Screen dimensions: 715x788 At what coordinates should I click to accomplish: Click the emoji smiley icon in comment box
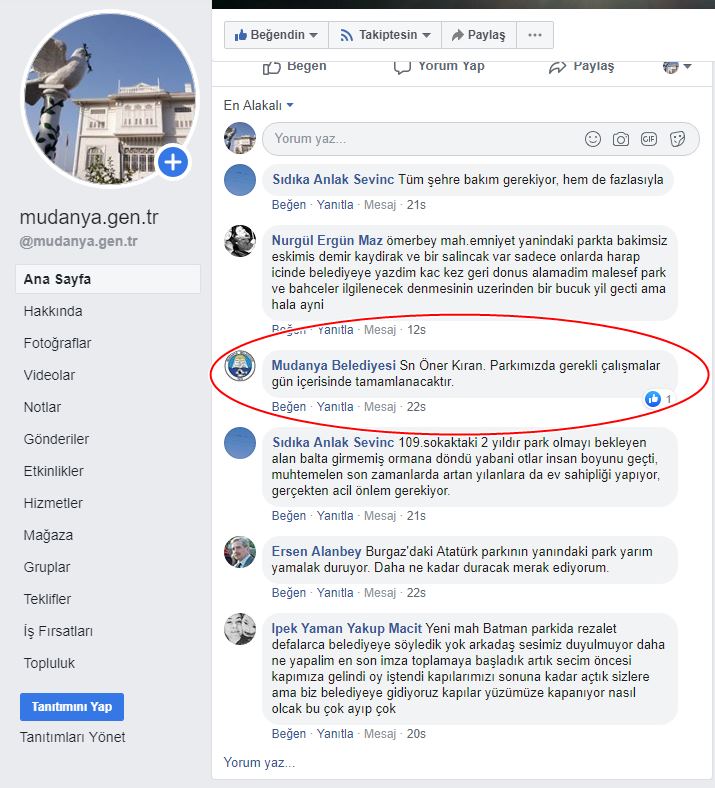[593, 139]
